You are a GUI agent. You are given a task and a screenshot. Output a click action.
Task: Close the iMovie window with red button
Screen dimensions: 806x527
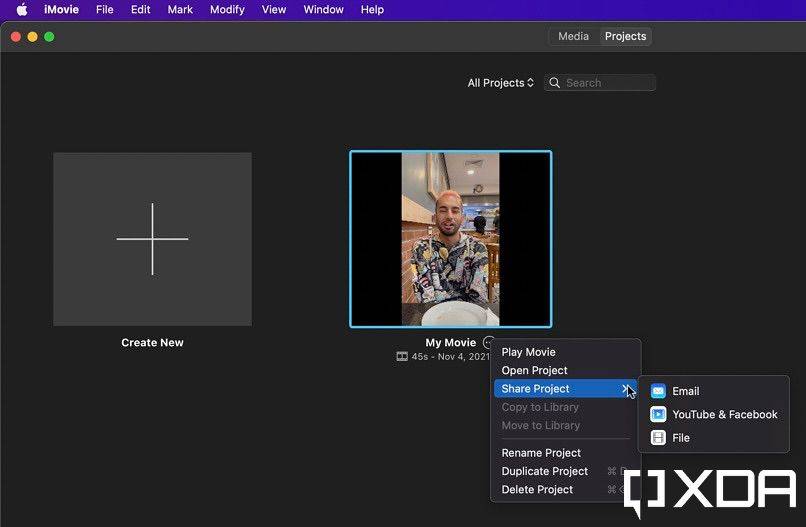click(x=16, y=37)
